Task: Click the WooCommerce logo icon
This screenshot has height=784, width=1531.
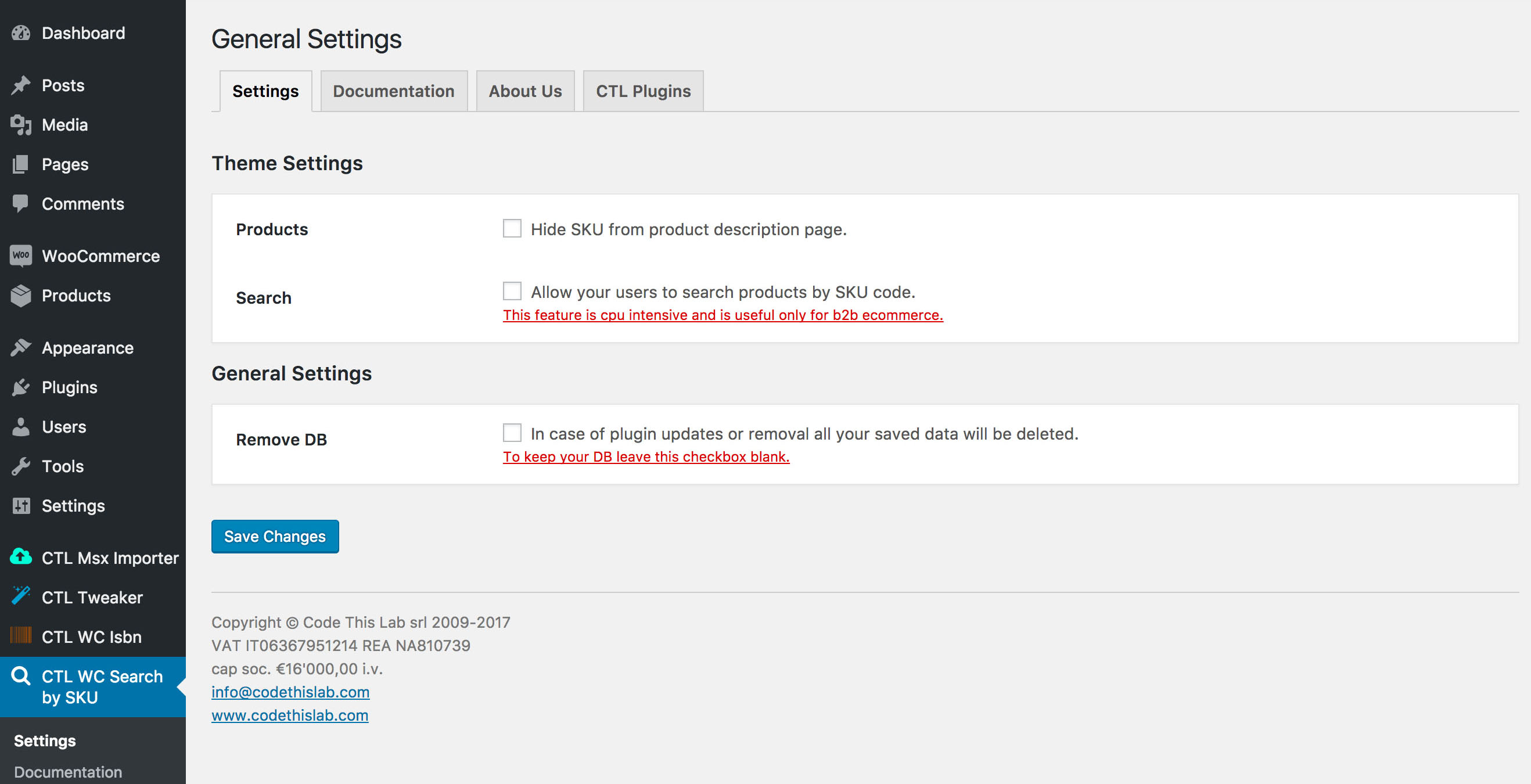Action: coord(21,256)
